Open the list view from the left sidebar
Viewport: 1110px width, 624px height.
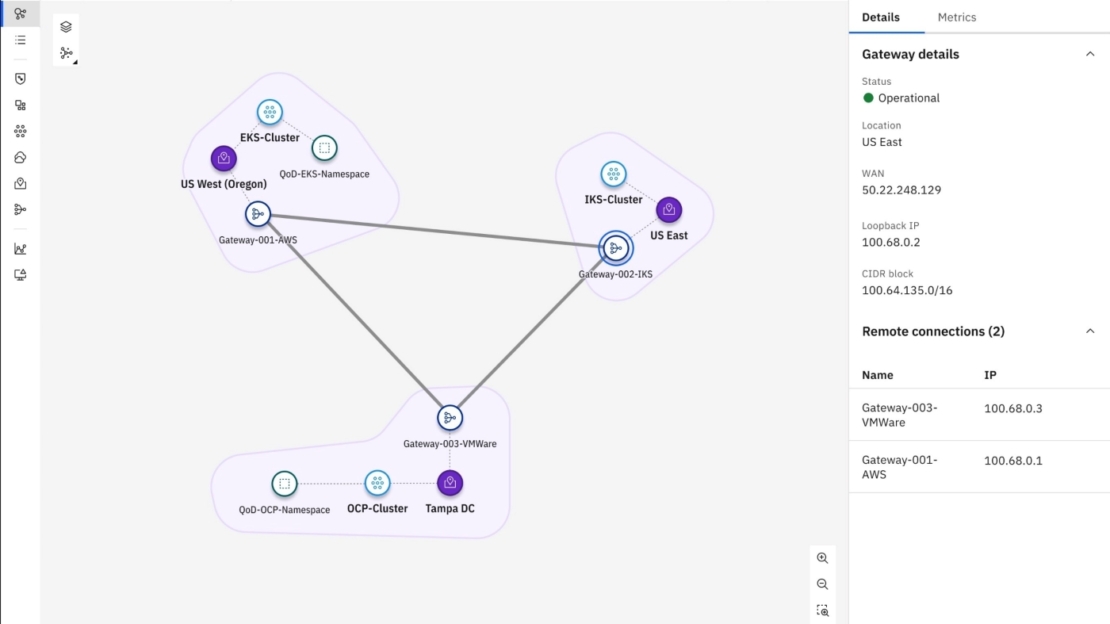(20, 40)
